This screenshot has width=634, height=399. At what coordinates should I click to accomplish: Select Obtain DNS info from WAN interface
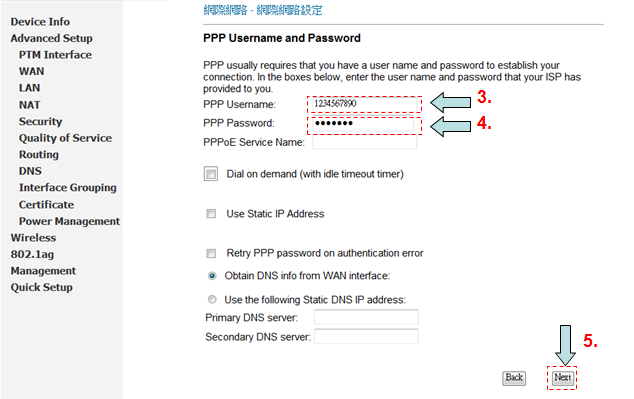tap(212, 276)
